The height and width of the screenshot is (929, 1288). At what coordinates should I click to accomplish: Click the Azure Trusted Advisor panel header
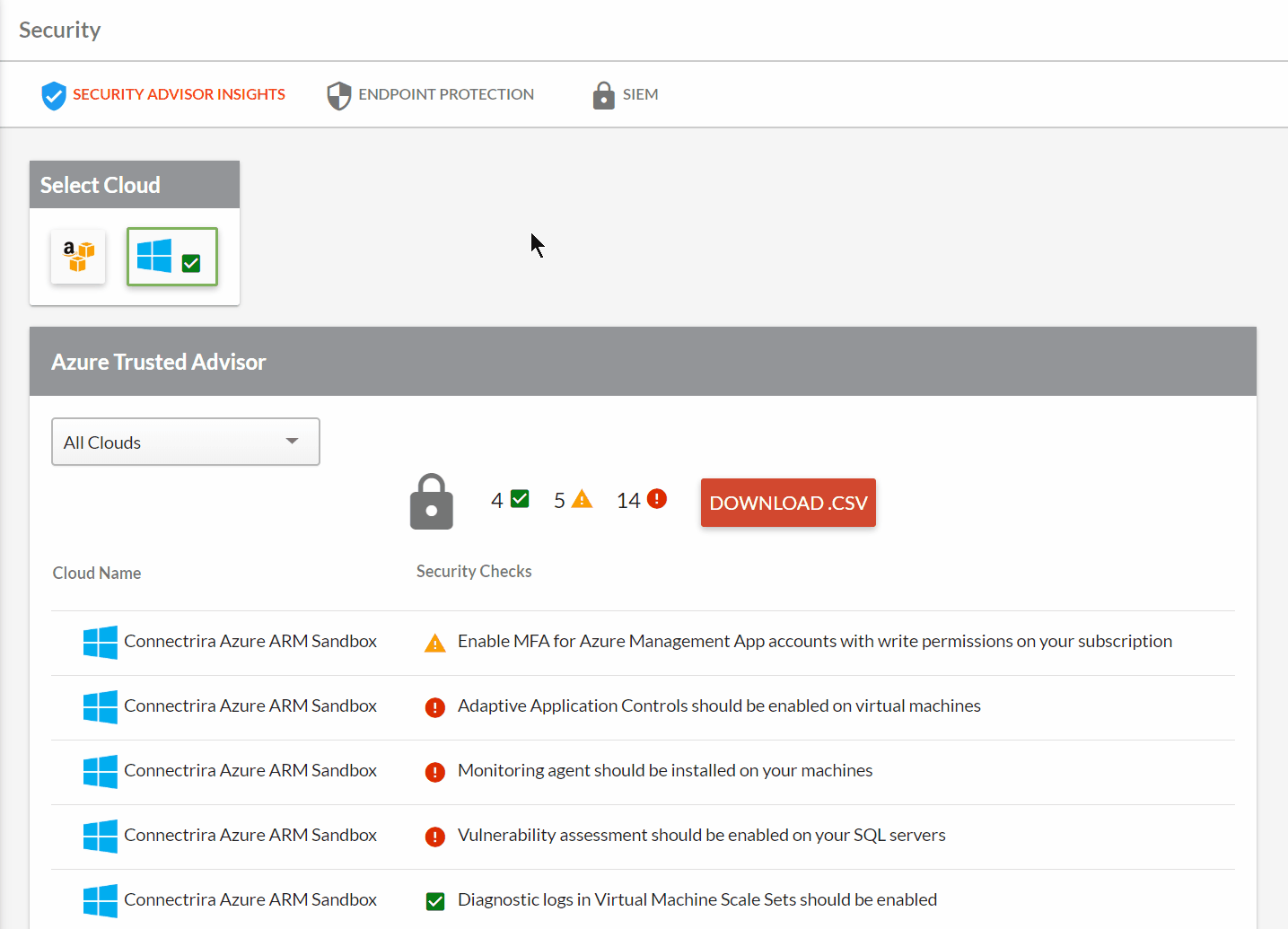coord(643,362)
